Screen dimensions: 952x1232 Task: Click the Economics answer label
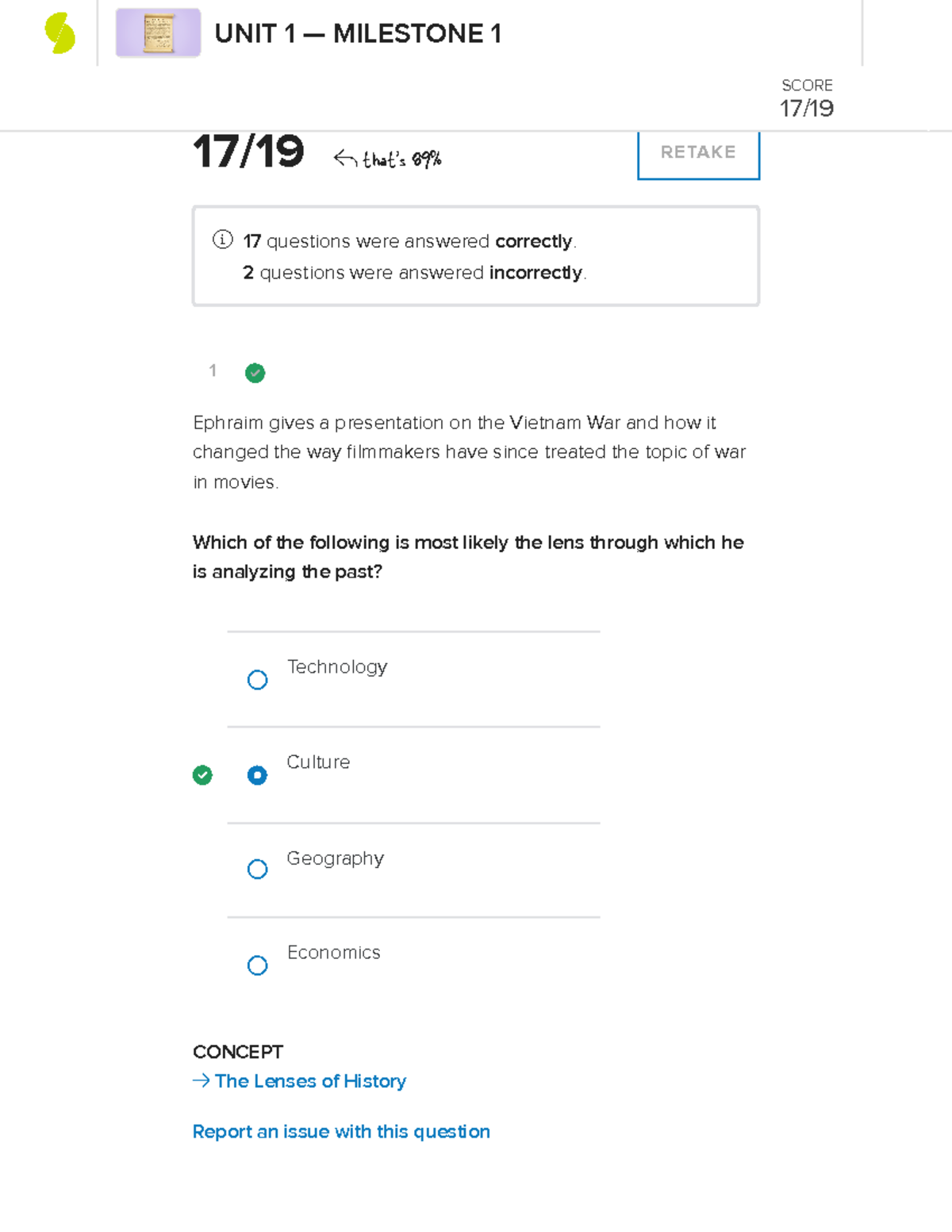(334, 953)
